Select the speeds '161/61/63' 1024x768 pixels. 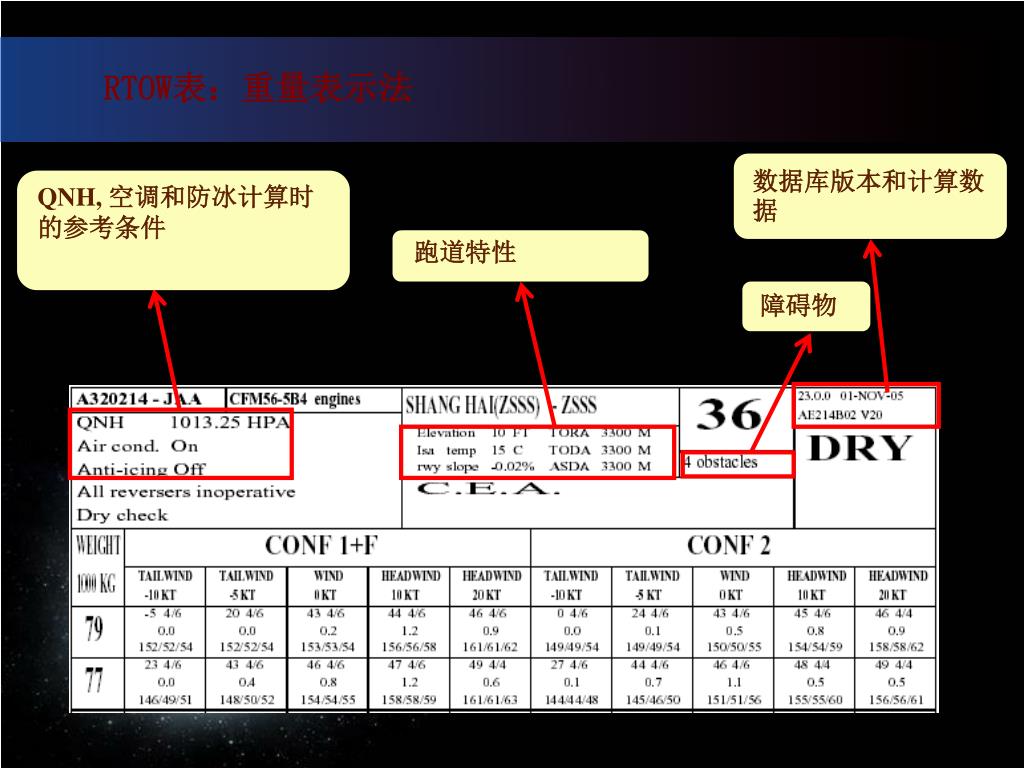coord(490,699)
